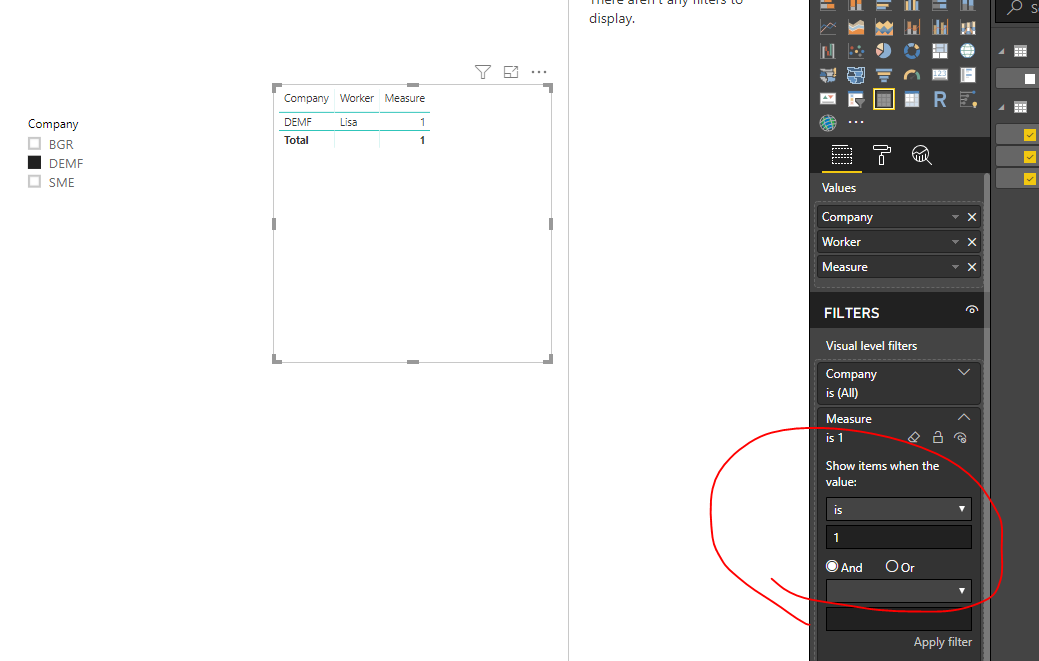
Task: Select the ArcGIS Maps visualization icon
Action: coord(828,123)
